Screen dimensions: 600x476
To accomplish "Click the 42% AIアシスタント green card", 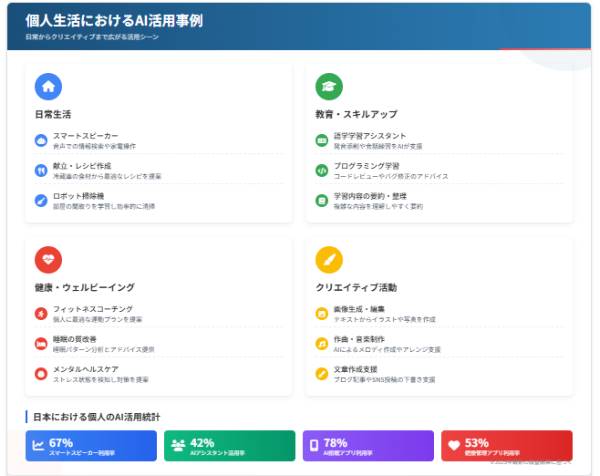I will [x=230, y=446].
